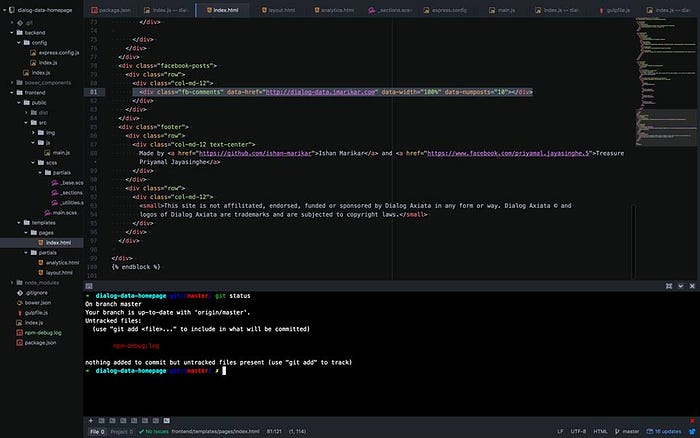The image size is (700, 438).
Task: Select the active last terminal icon
Action: [167, 421]
